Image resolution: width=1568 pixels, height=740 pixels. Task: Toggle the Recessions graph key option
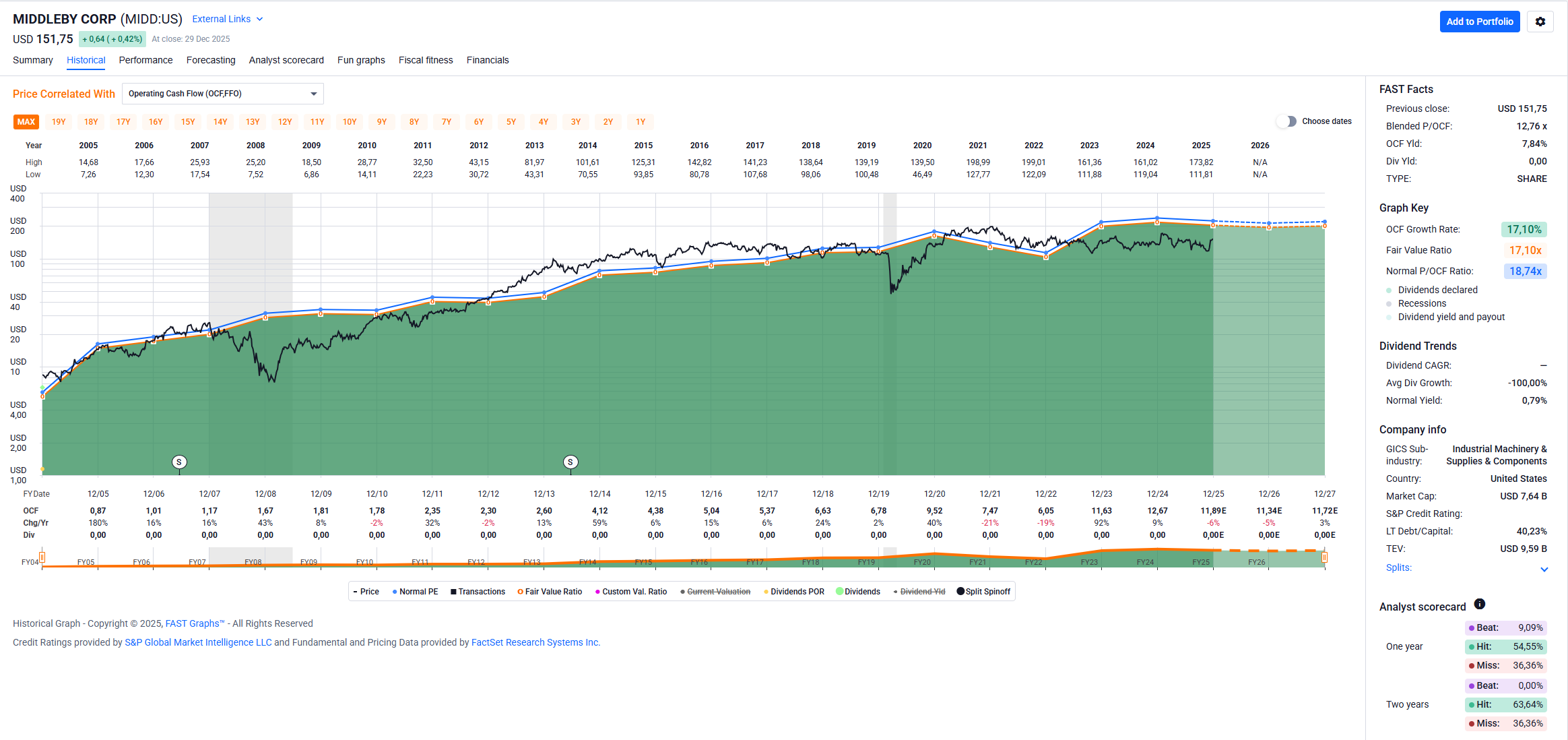click(x=1421, y=303)
